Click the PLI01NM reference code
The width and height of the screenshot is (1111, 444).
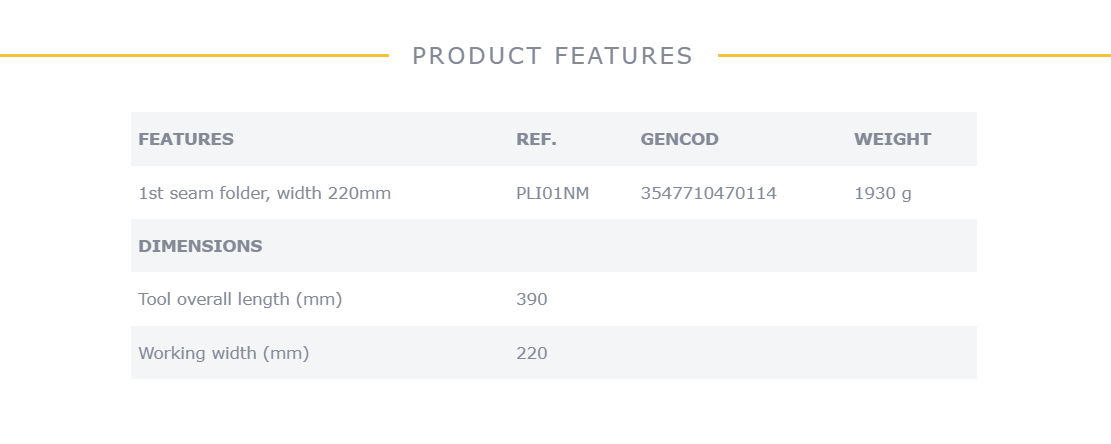pyautogui.click(x=553, y=193)
